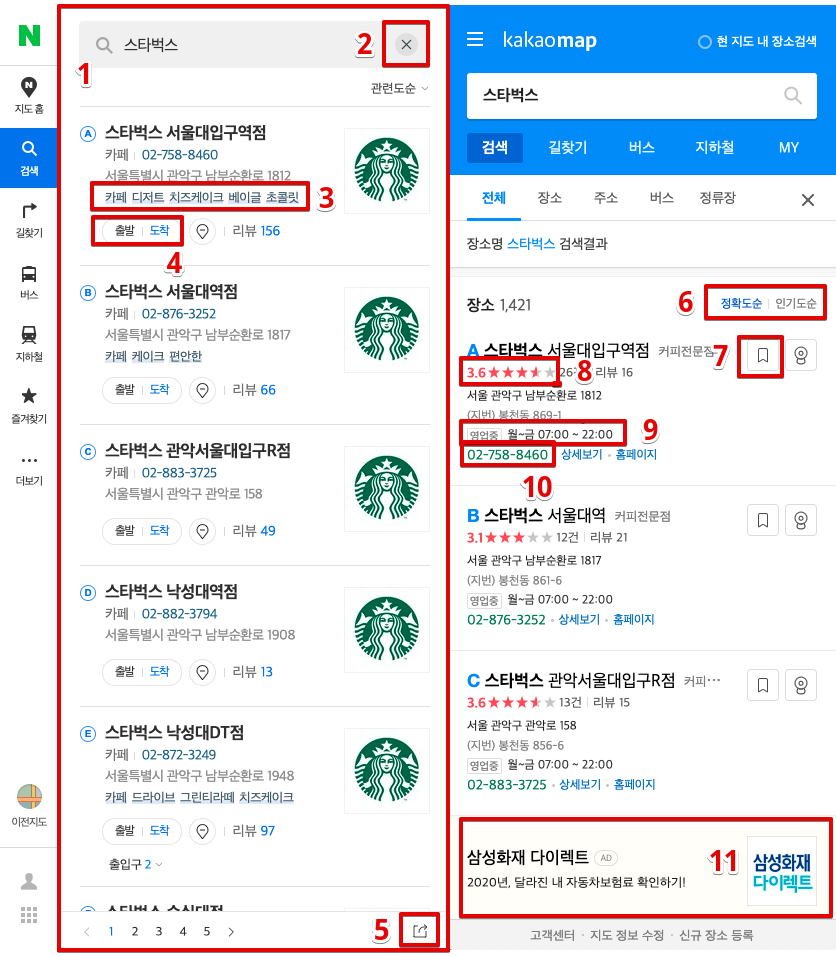Image resolution: width=836 pixels, height=956 pixels.
Task: Click the kakaomap search magnifier icon
Action: tap(793, 96)
